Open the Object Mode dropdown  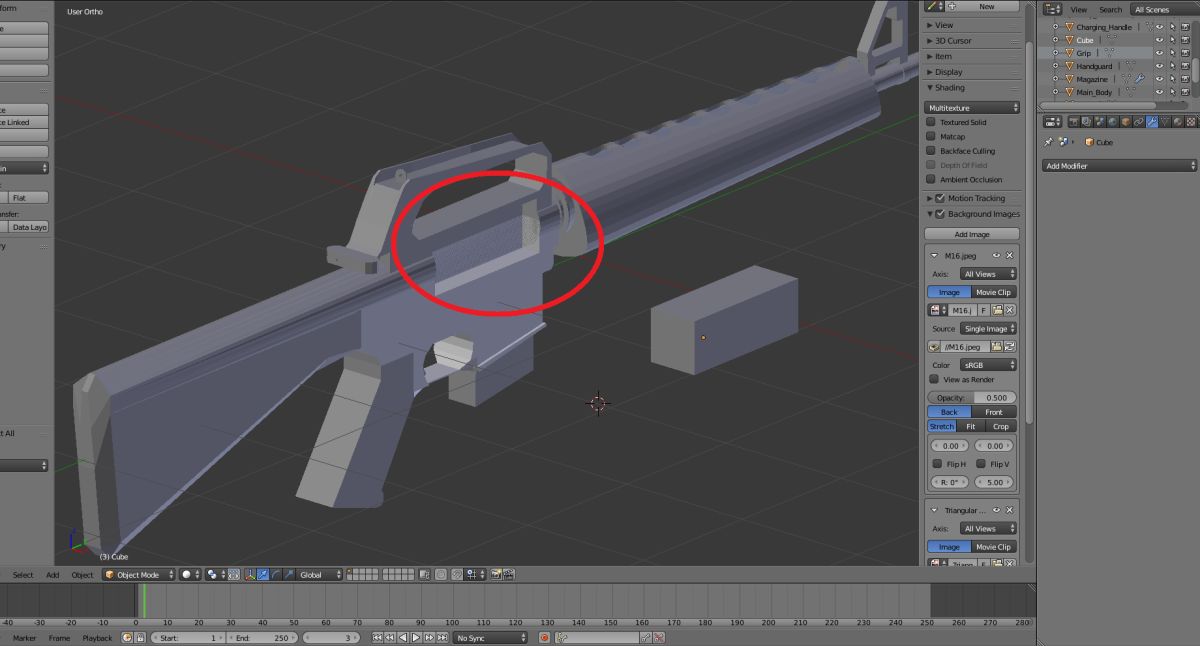click(138, 575)
